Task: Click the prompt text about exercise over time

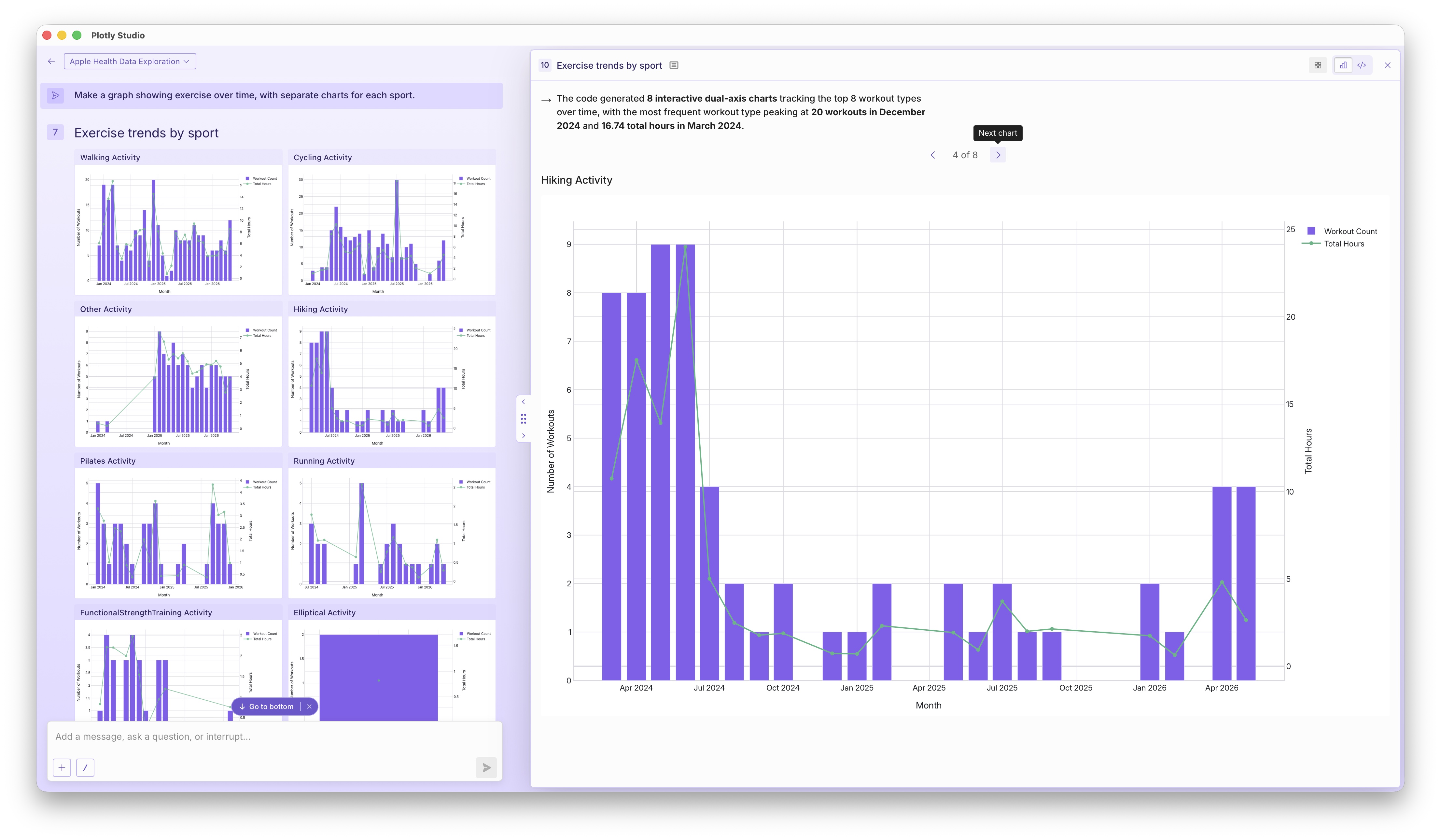Action: pyautogui.click(x=244, y=95)
